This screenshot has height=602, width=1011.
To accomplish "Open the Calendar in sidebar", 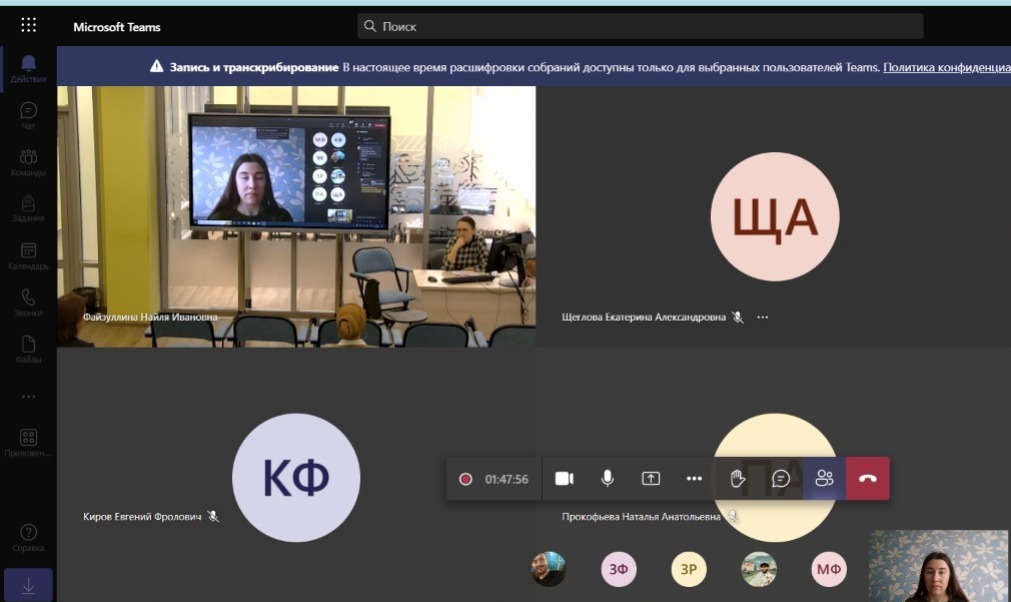I will (28, 256).
